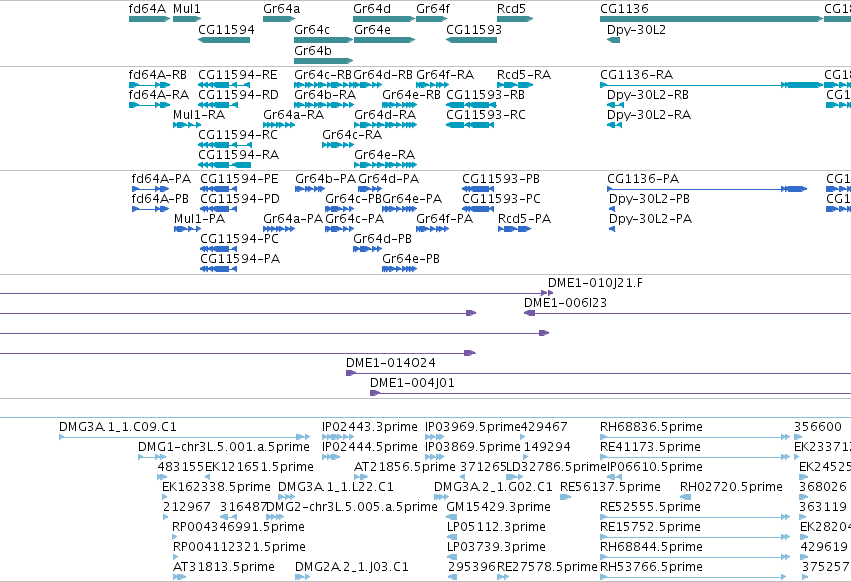
Task: Click EST 212967
Action: [x=187, y=508]
